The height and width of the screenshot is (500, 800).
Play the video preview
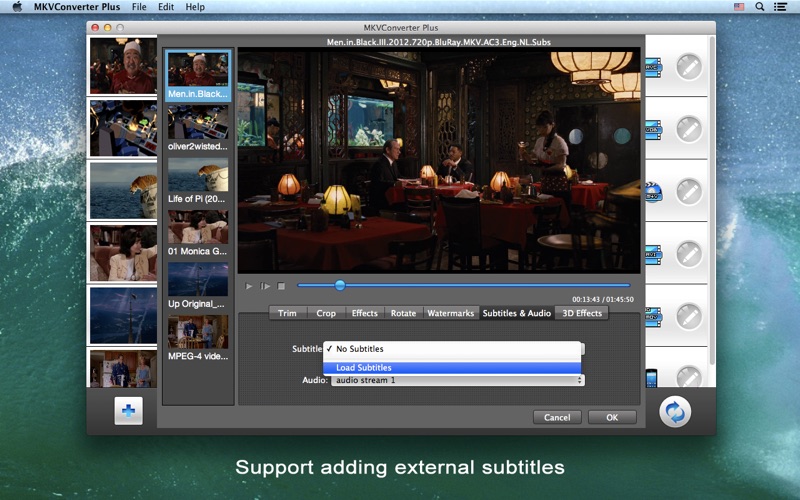click(x=249, y=286)
